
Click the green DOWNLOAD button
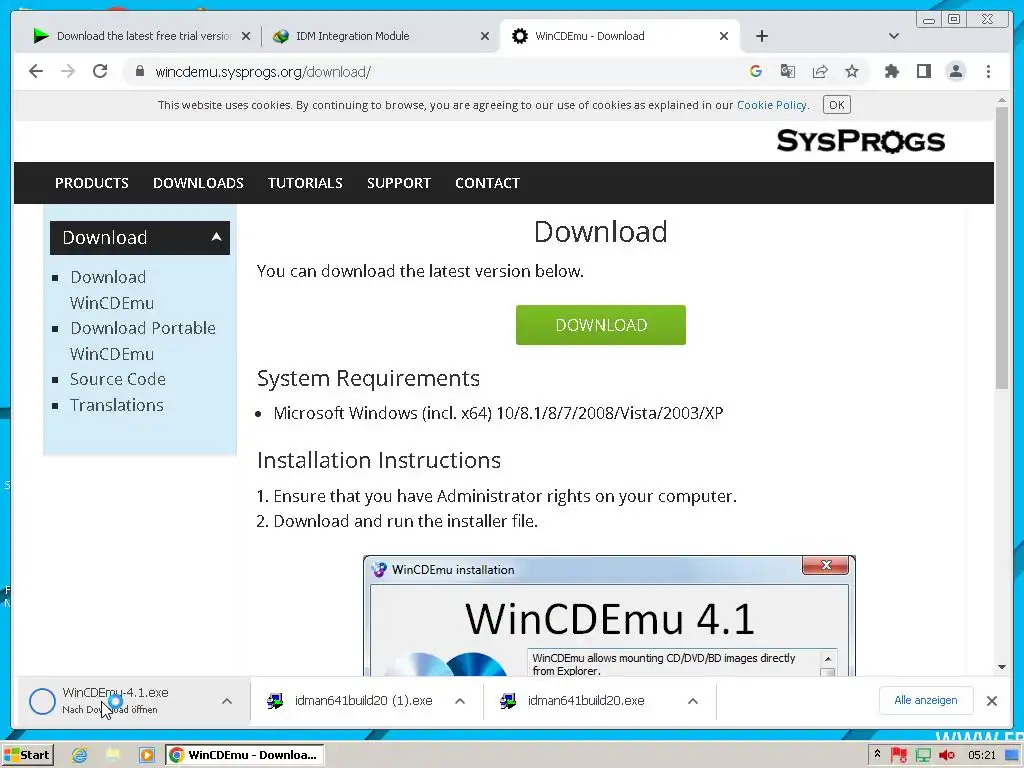coord(601,325)
